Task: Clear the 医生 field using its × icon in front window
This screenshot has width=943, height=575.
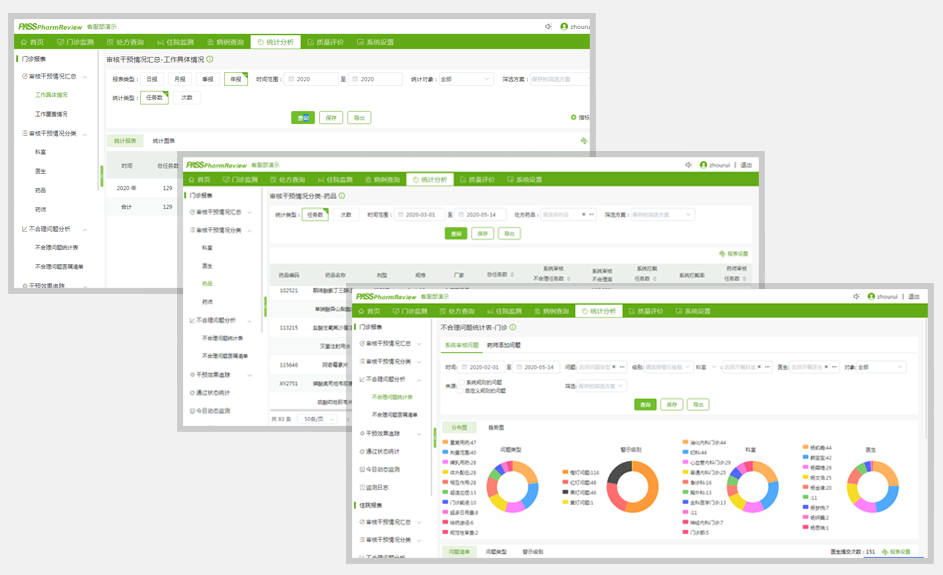Action: pyautogui.click(x=826, y=367)
